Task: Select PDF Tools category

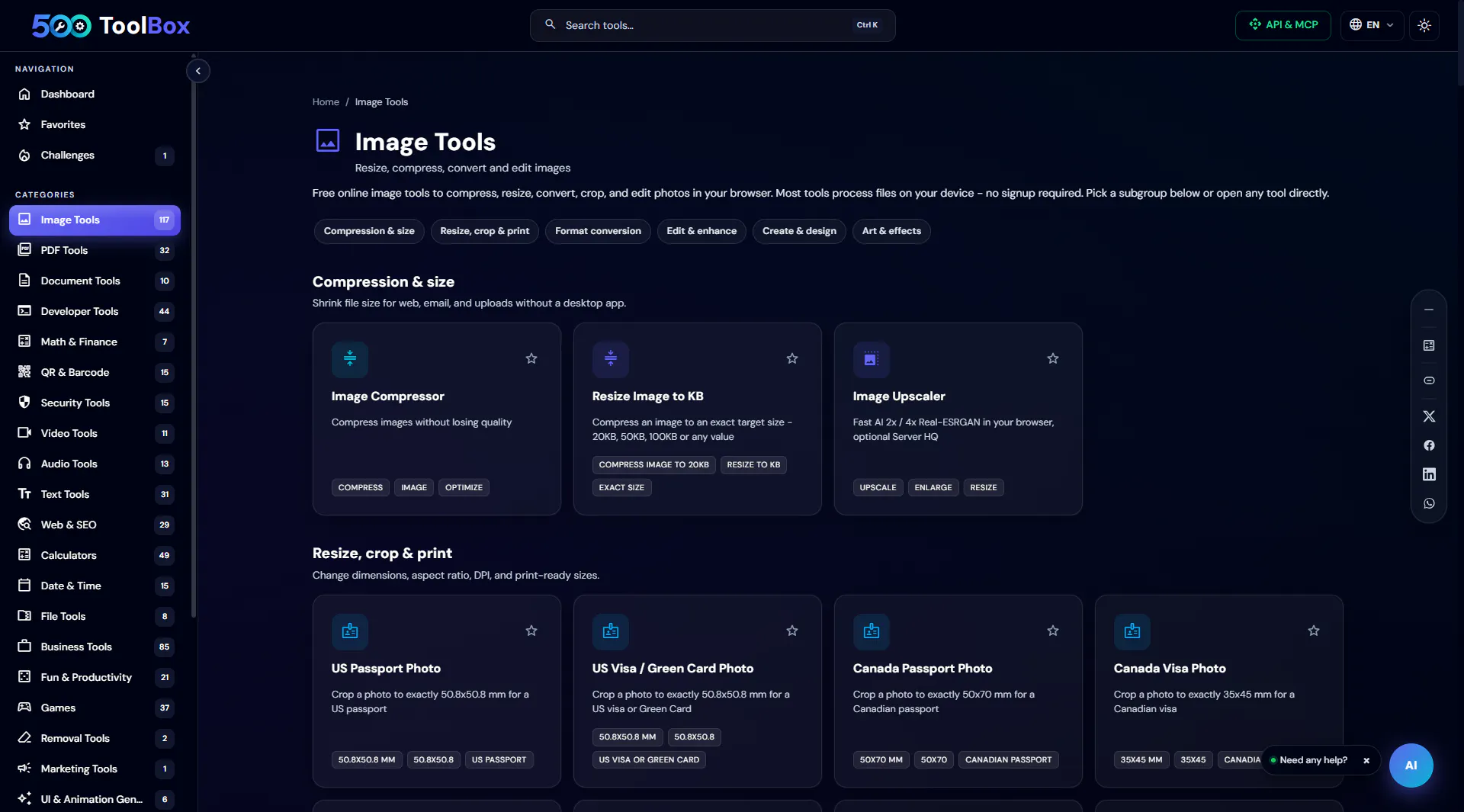Action: tap(95, 250)
